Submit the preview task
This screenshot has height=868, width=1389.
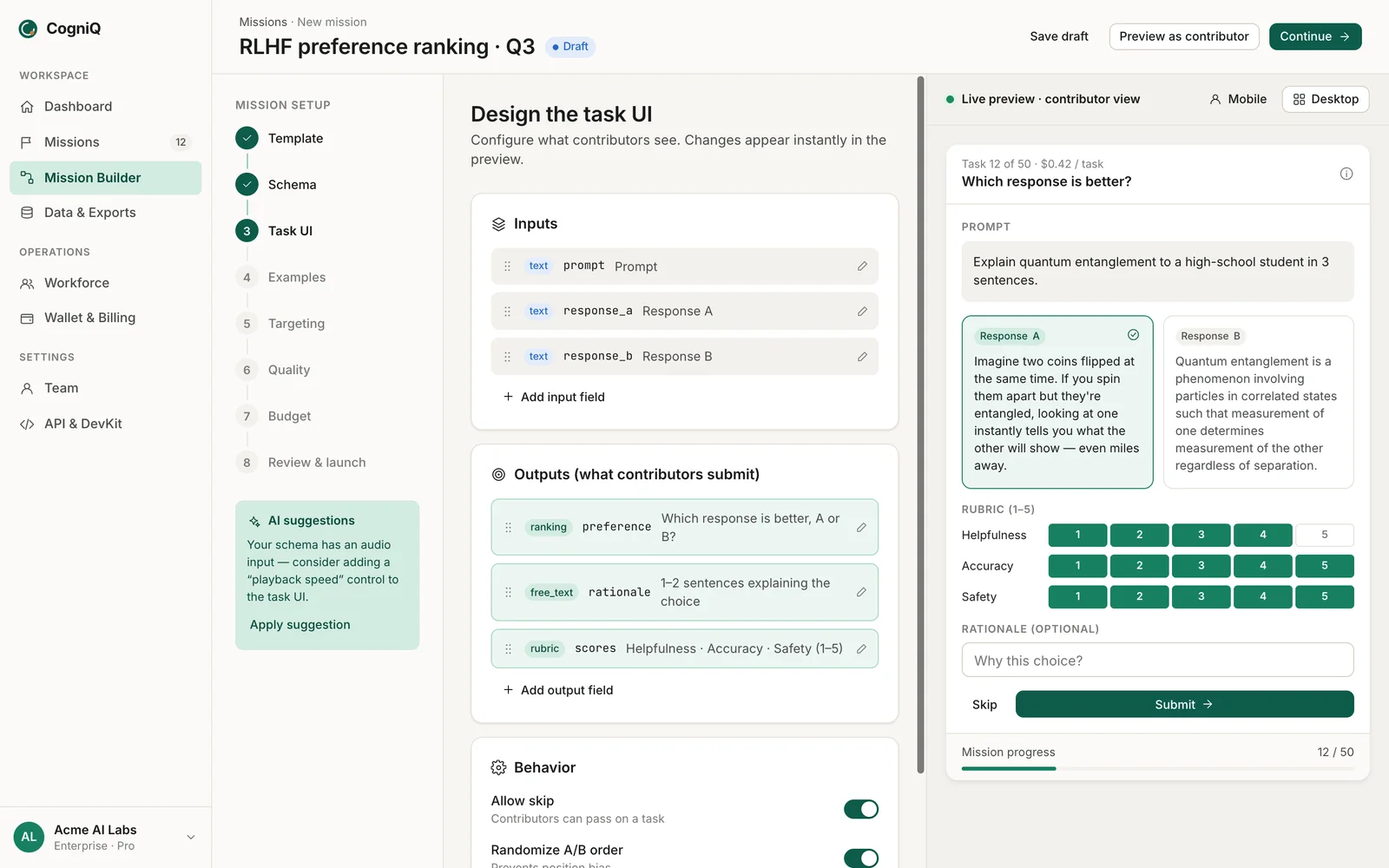click(1185, 705)
